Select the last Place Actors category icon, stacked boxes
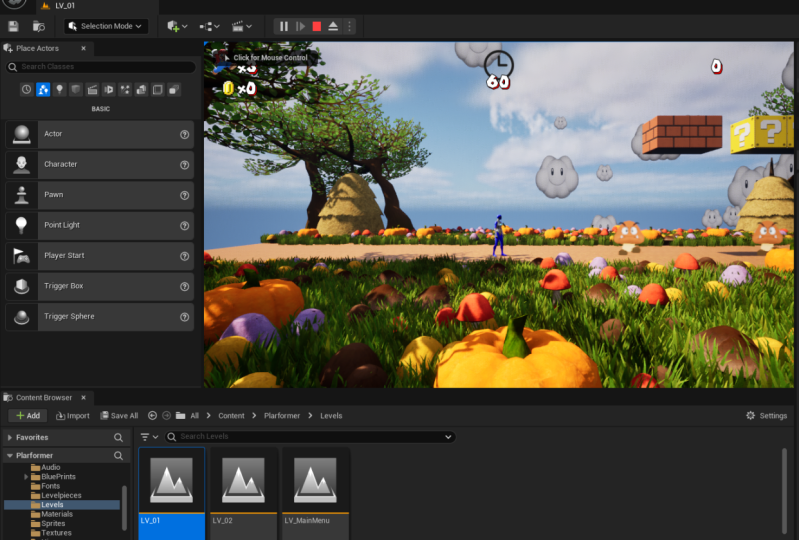The width and height of the screenshot is (799, 540). [x=174, y=90]
